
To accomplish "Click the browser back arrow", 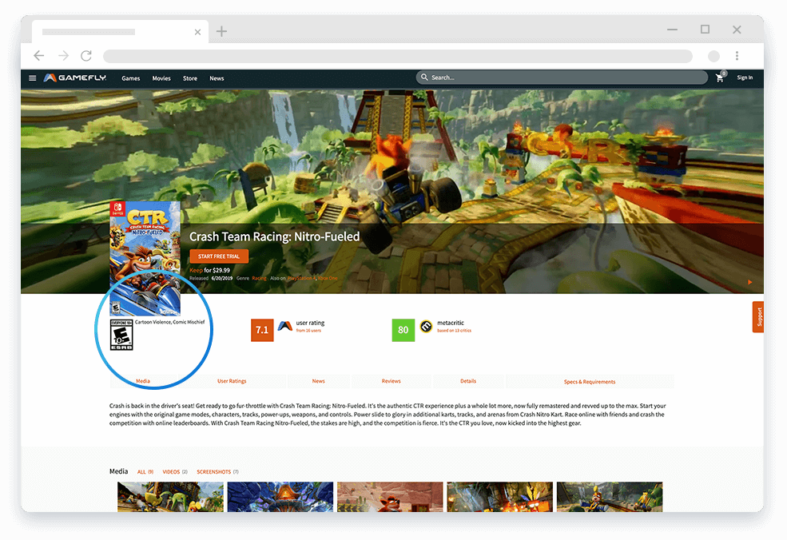I will click(39, 56).
